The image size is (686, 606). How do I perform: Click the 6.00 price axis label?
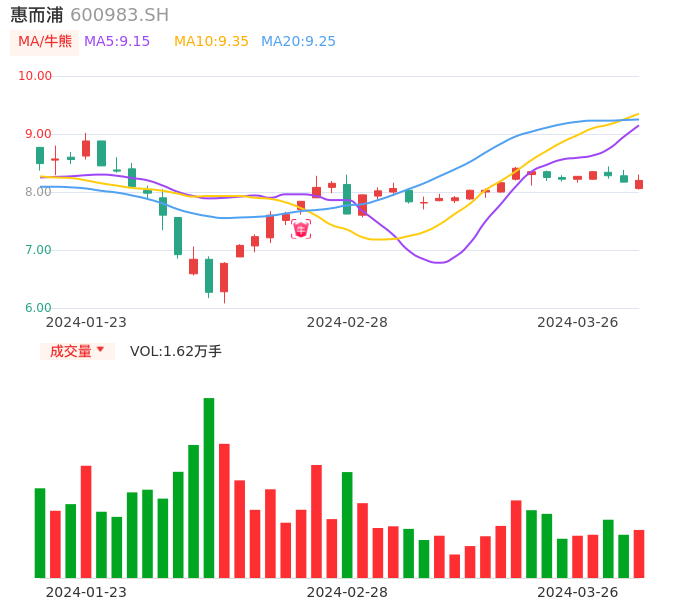[38, 308]
